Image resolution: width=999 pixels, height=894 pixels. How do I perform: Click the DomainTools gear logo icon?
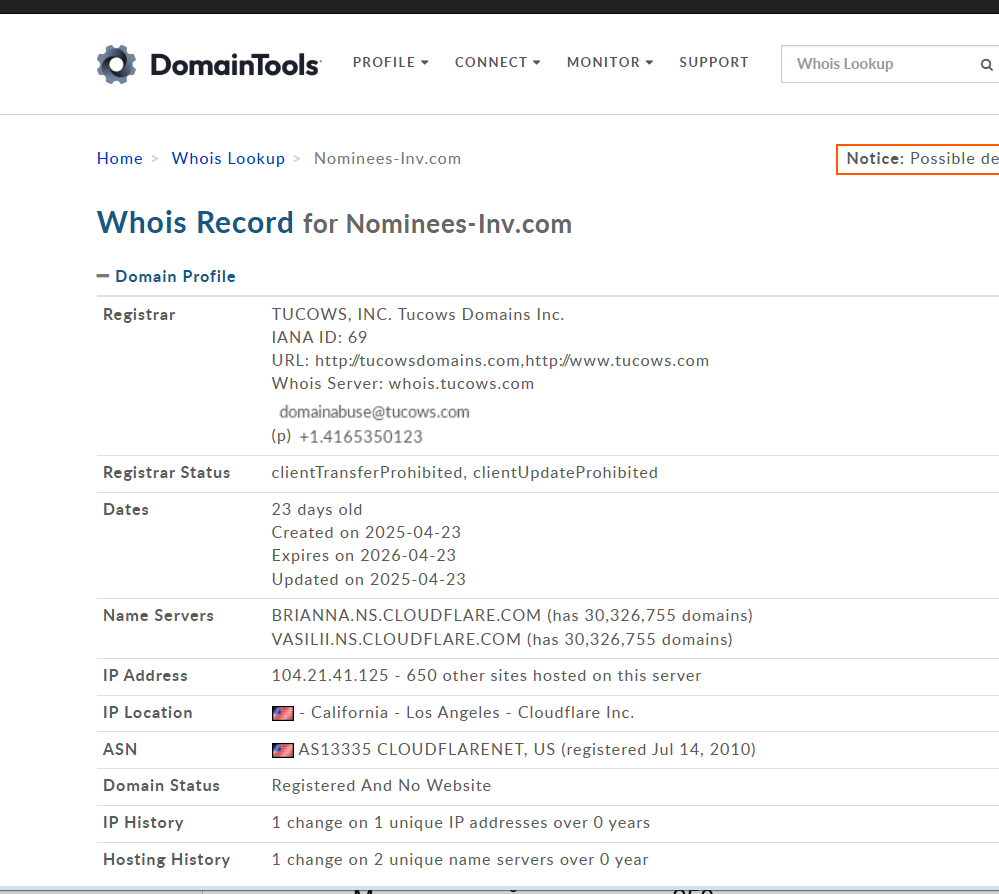[117, 64]
